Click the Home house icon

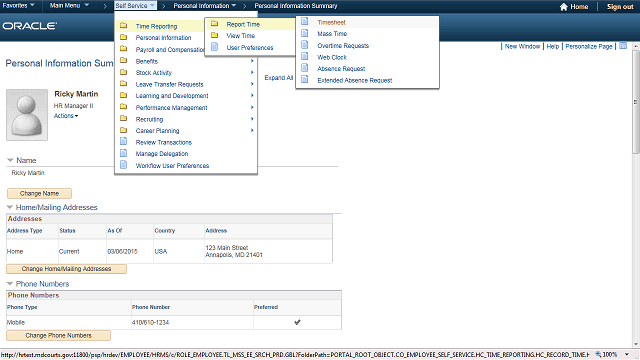[563, 7]
